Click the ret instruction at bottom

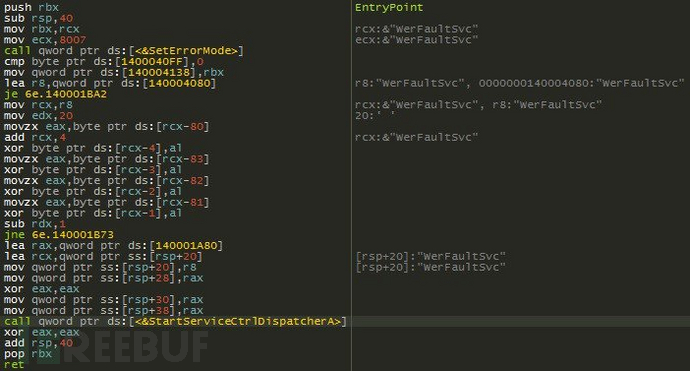click(x=14, y=364)
